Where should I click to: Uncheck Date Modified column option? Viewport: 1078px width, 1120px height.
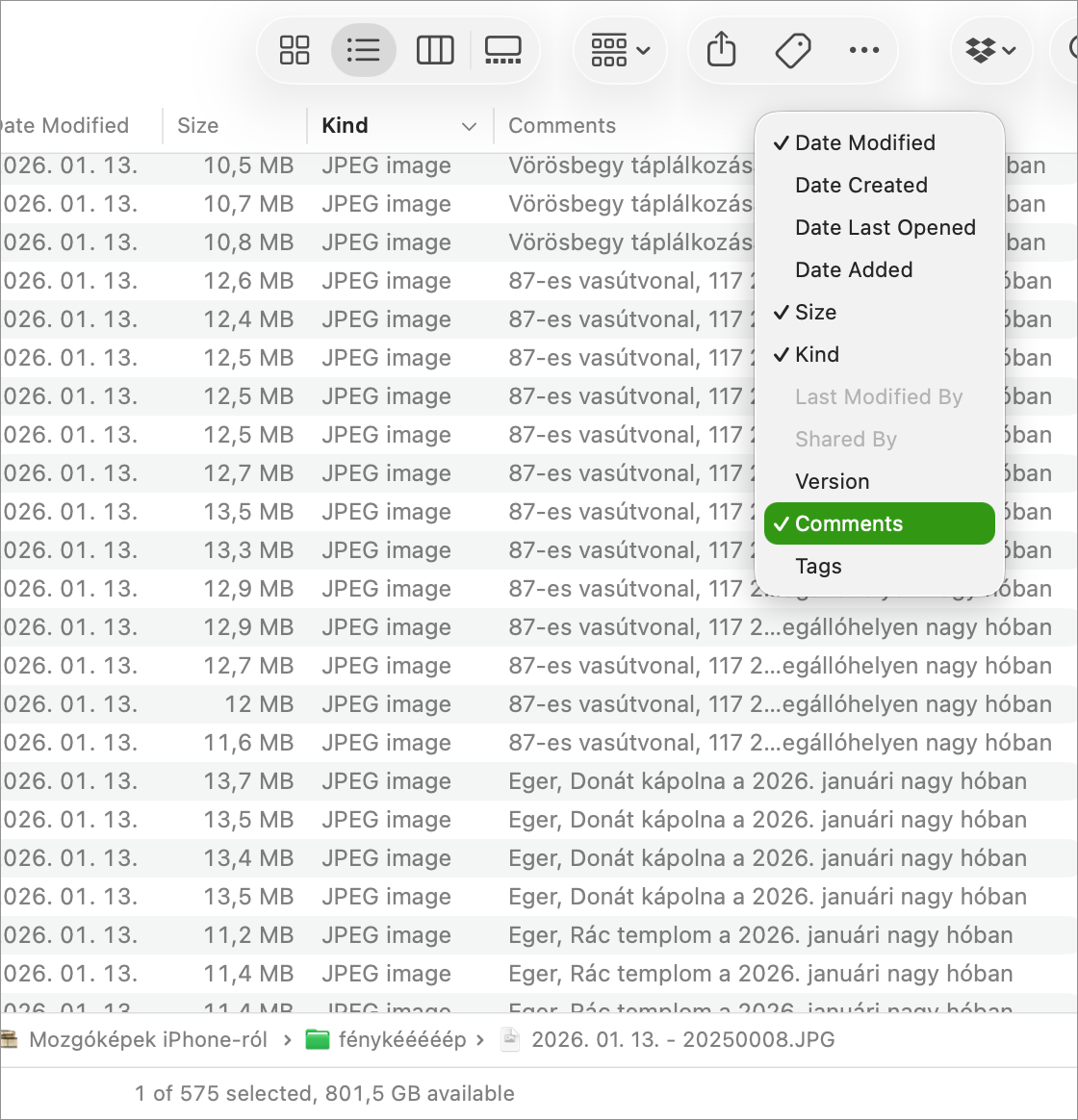tap(864, 142)
